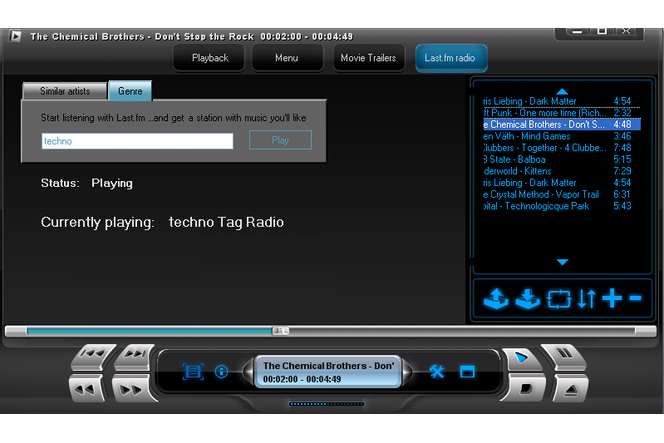Click the rewind button
This screenshot has height=443, width=664.
[x=86, y=388]
